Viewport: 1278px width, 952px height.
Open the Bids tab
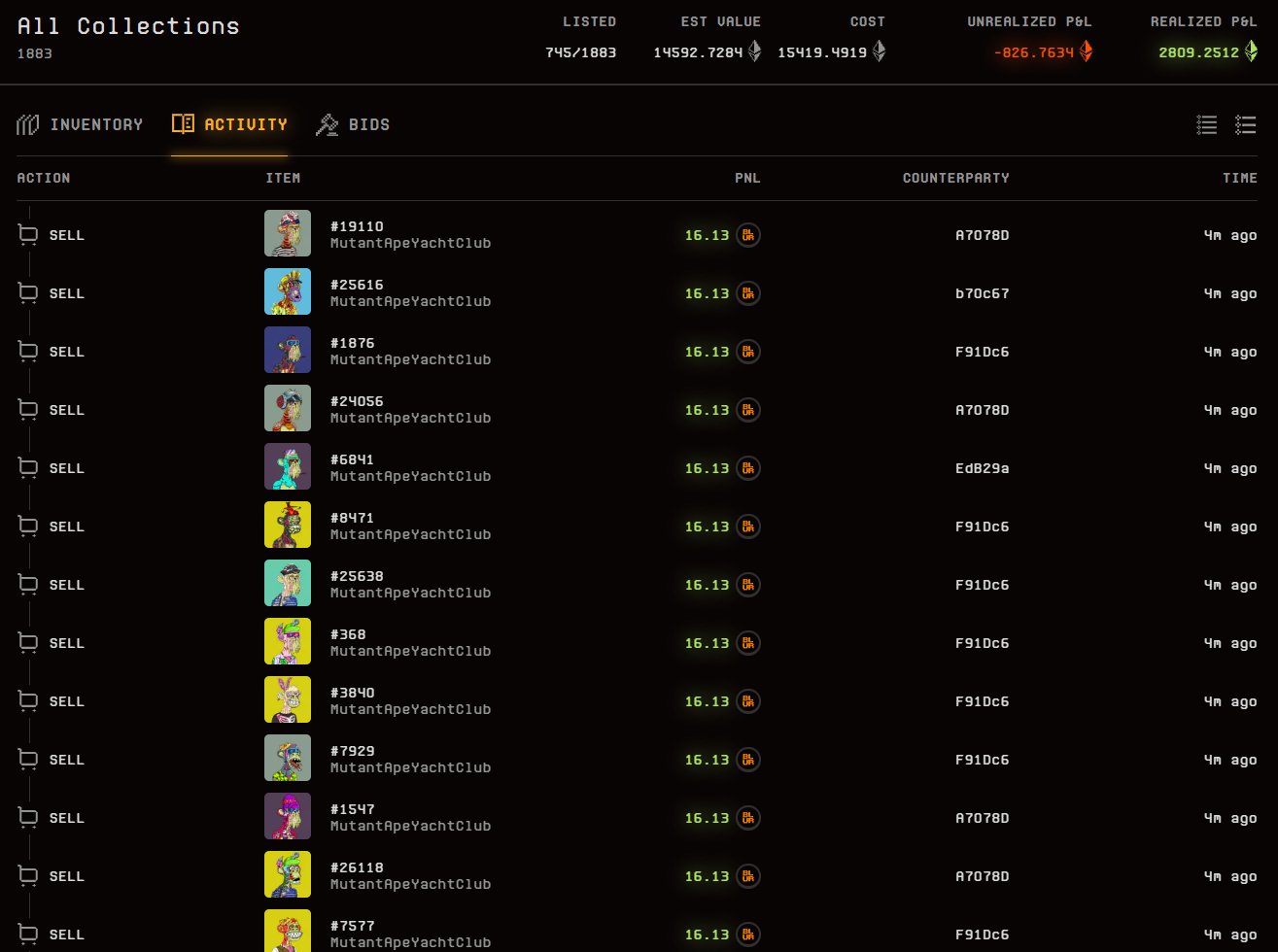pyautogui.click(x=353, y=124)
